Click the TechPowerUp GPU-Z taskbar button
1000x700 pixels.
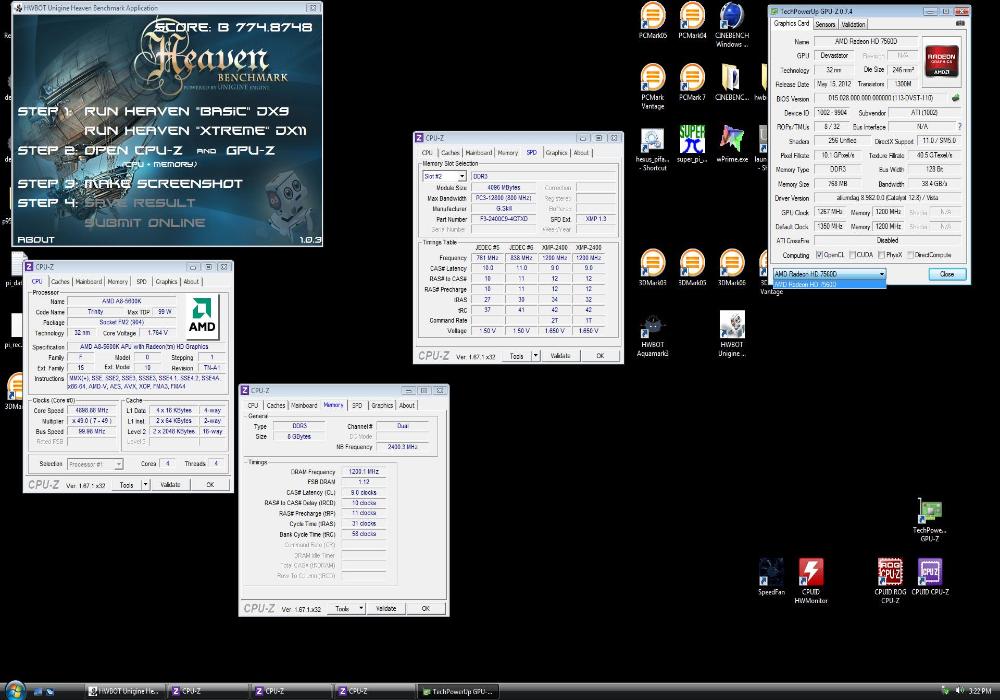click(x=459, y=691)
